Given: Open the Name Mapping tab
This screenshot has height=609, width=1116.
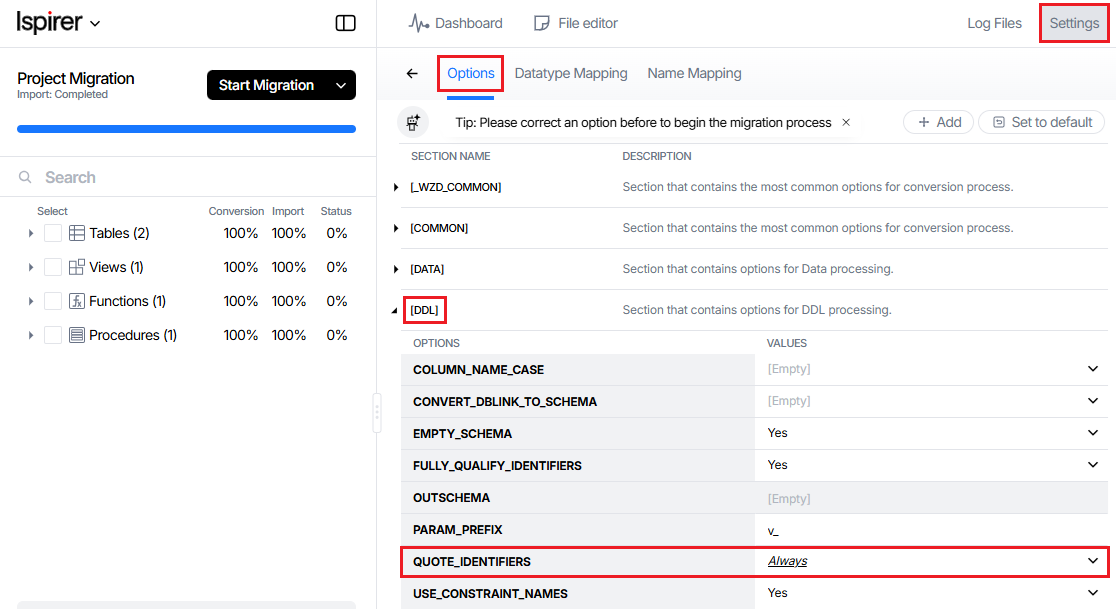Looking at the screenshot, I should (694, 74).
